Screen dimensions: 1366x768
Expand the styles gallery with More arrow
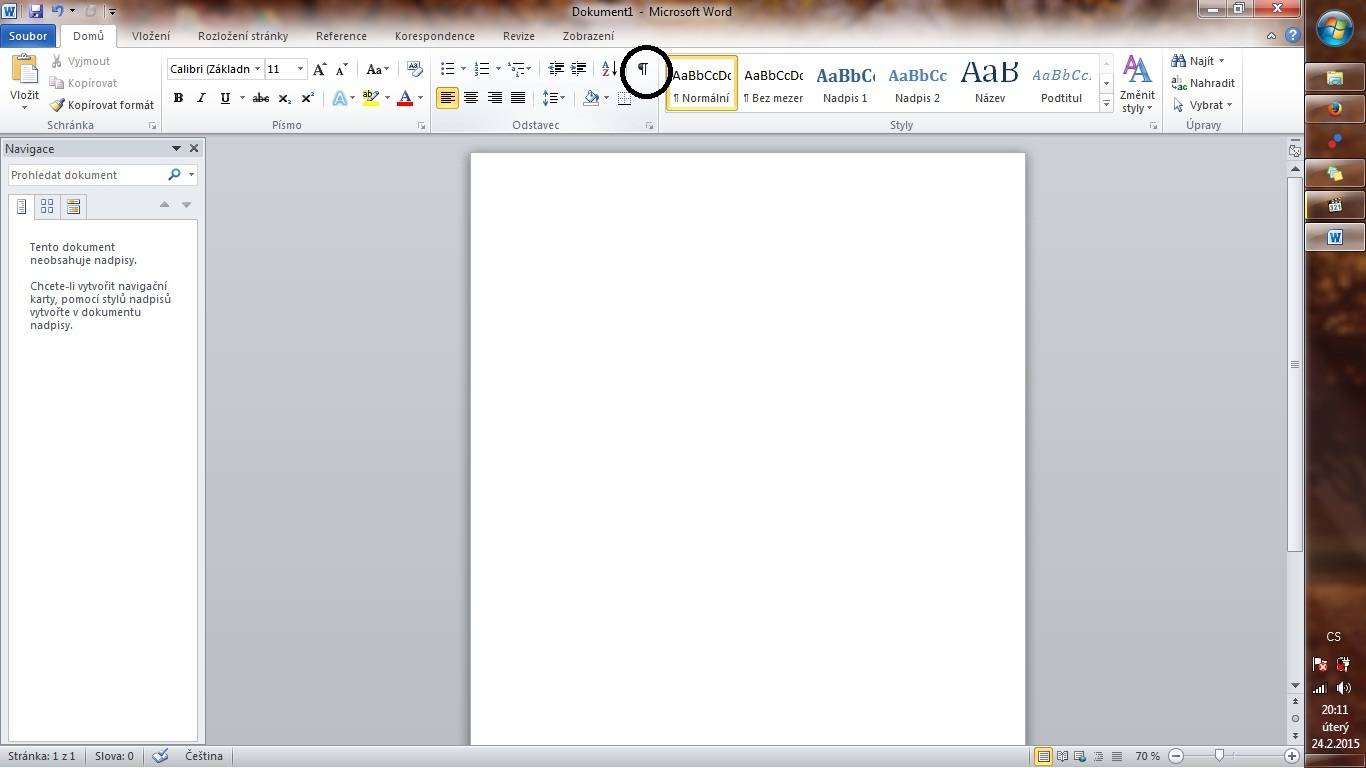click(1106, 103)
